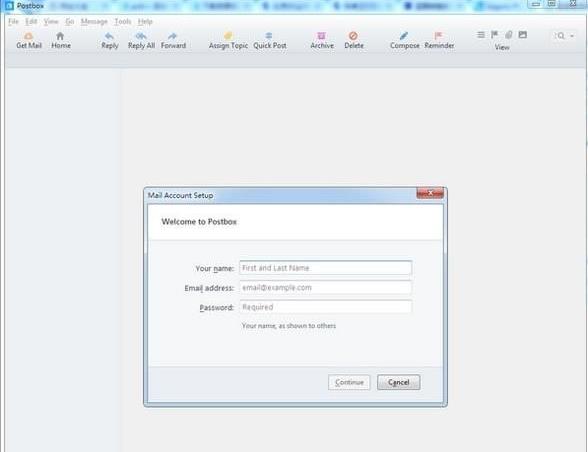Open Assign Topic in the toolbar
The height and width of the screenshot is (452, 588).
coord(228,36)
